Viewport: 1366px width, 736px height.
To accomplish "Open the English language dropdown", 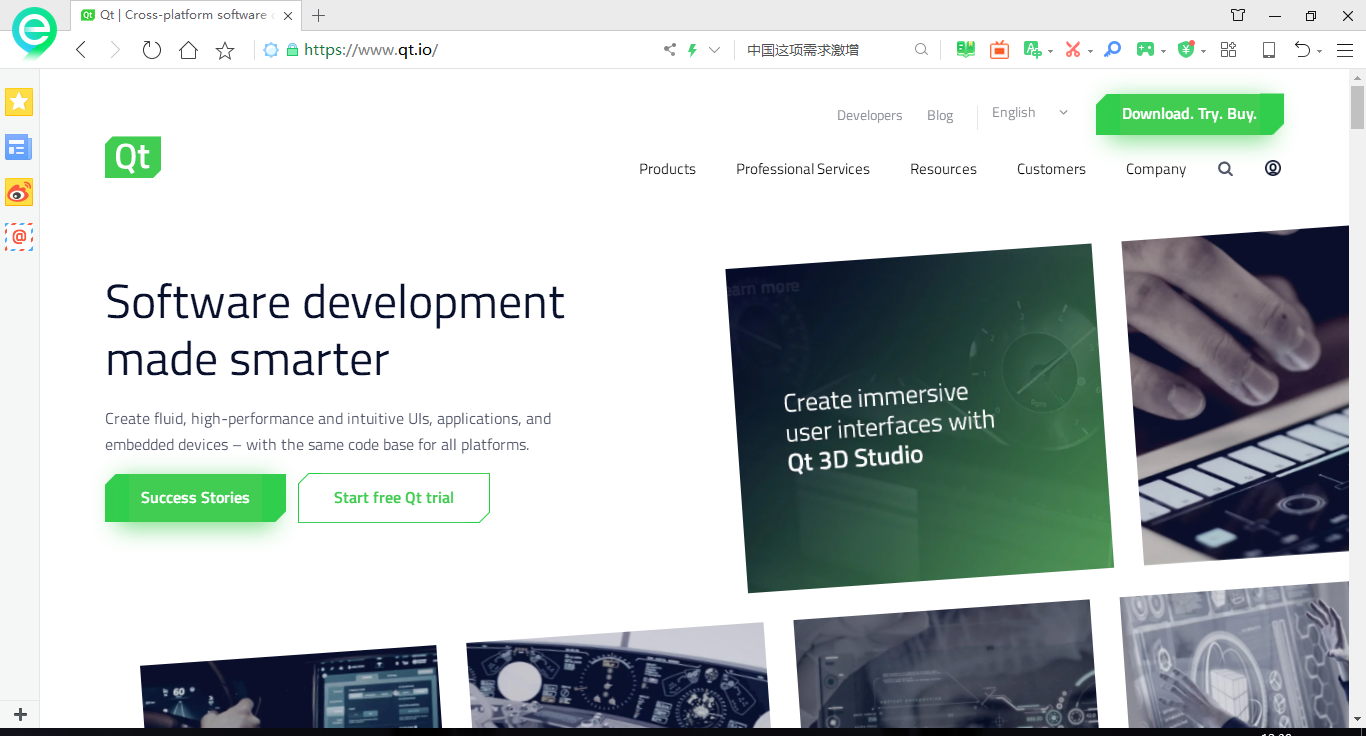I will pyautogui.click(x=1030, y=113).
